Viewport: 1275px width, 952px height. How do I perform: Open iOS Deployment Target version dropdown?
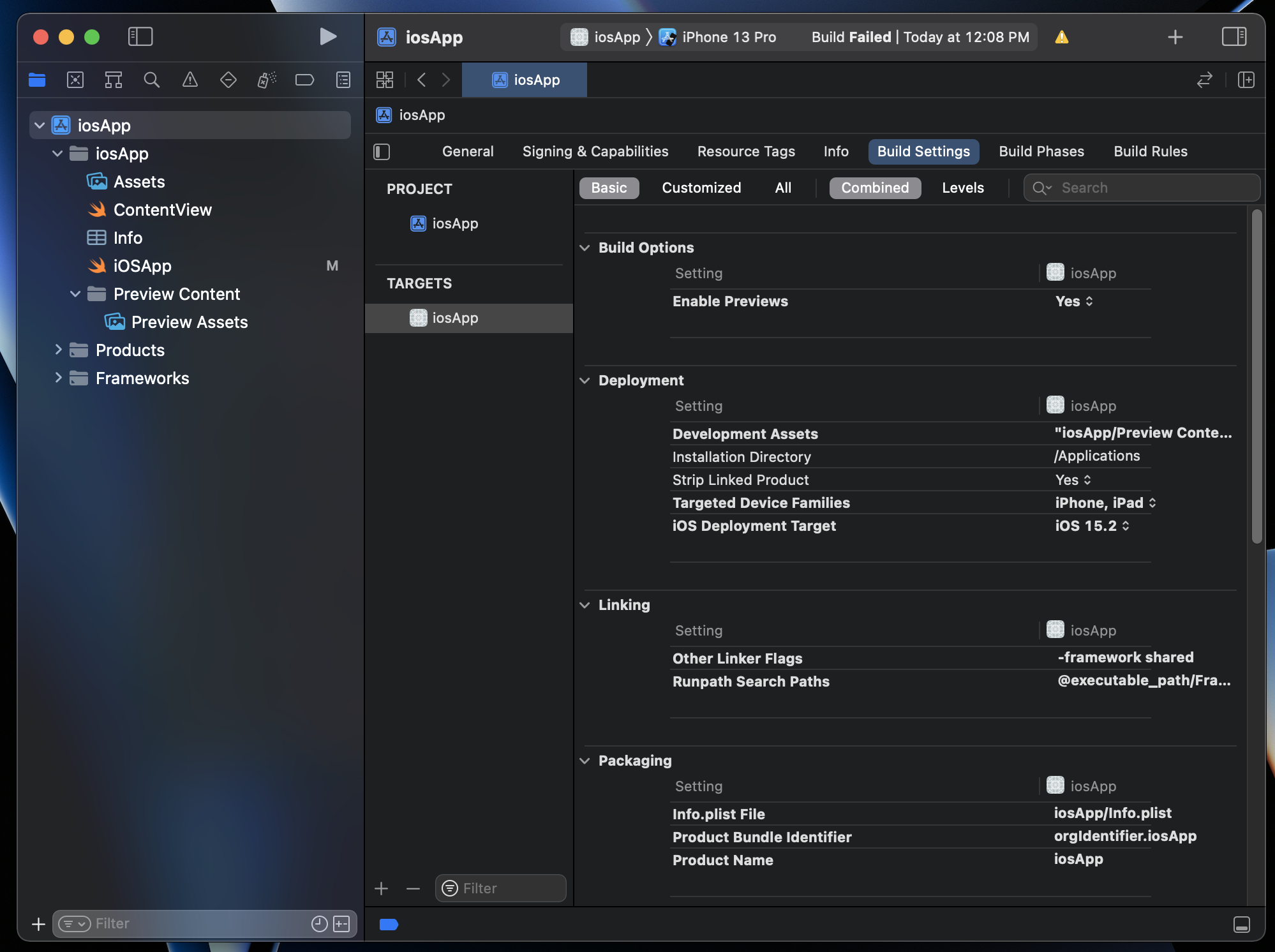click(1092, 526)
